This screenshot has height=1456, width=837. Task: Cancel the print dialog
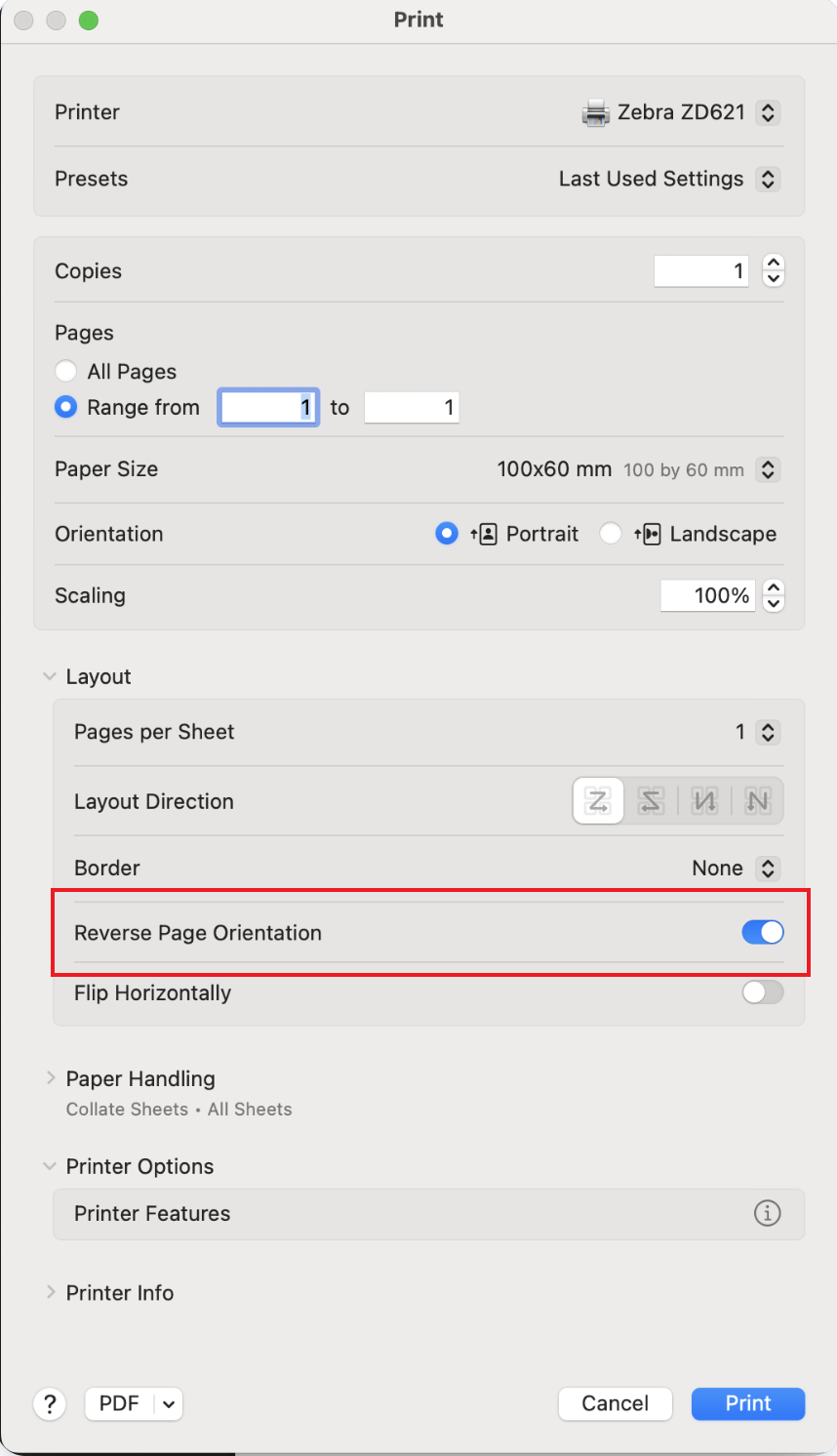point(615,1403)
